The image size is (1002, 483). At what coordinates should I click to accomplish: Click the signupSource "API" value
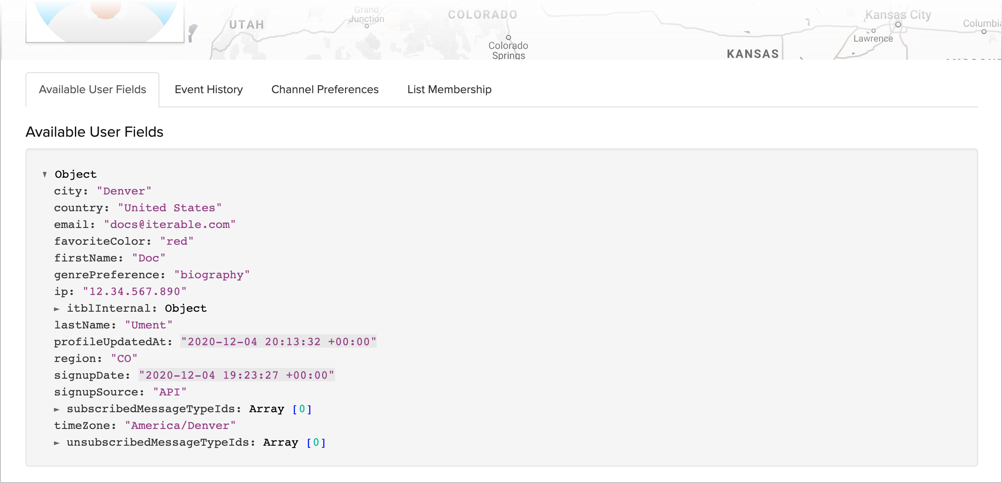pos(170,393)
